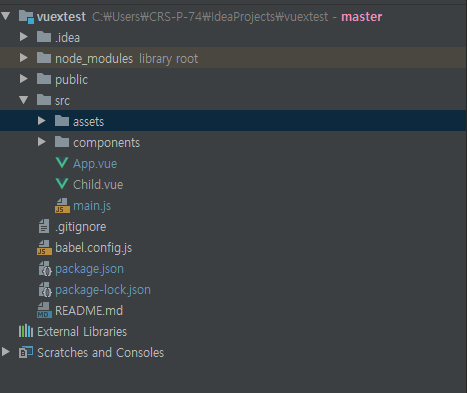
Task: Click the Vue icon beside App.vue
Action: [62, 163]
